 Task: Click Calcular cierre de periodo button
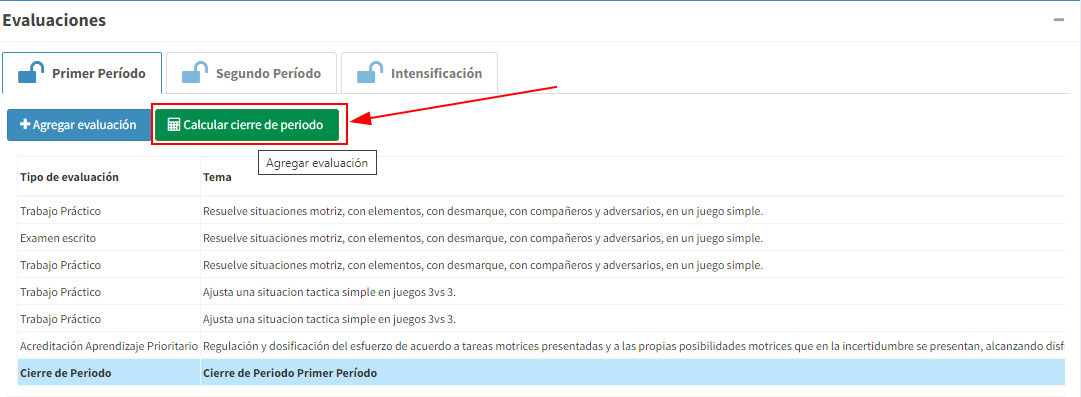coord(247,125)
